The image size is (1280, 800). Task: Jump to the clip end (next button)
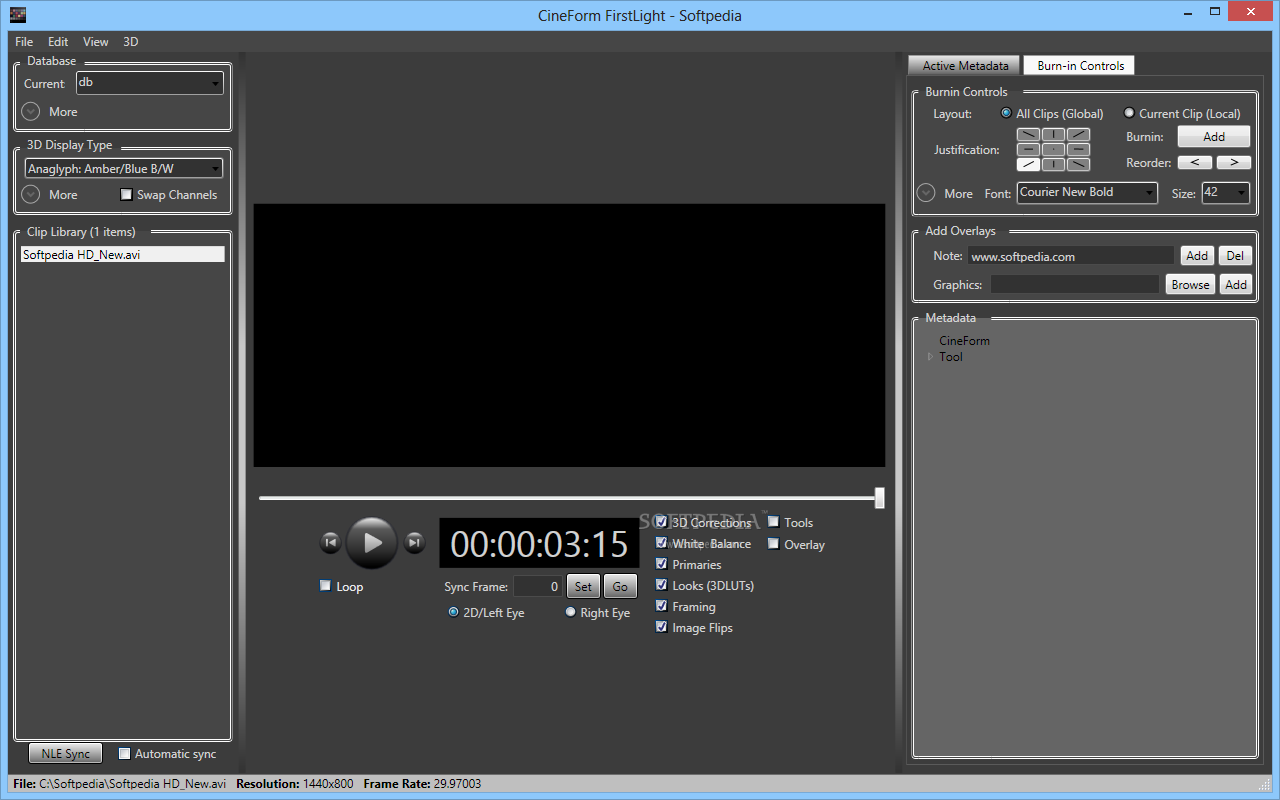tap(414, 543)
